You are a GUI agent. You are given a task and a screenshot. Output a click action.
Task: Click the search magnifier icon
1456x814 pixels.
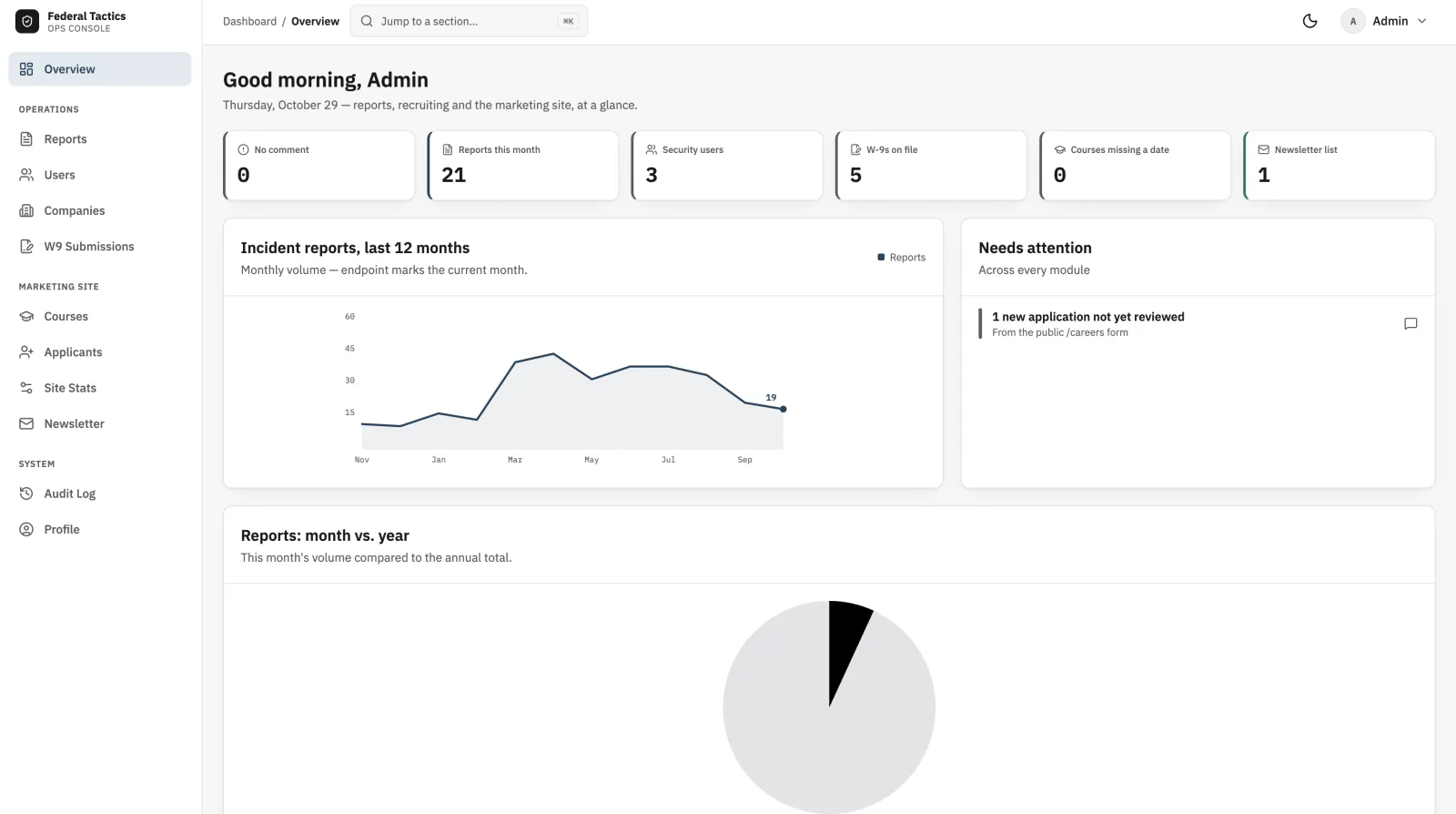coord(367,21)
